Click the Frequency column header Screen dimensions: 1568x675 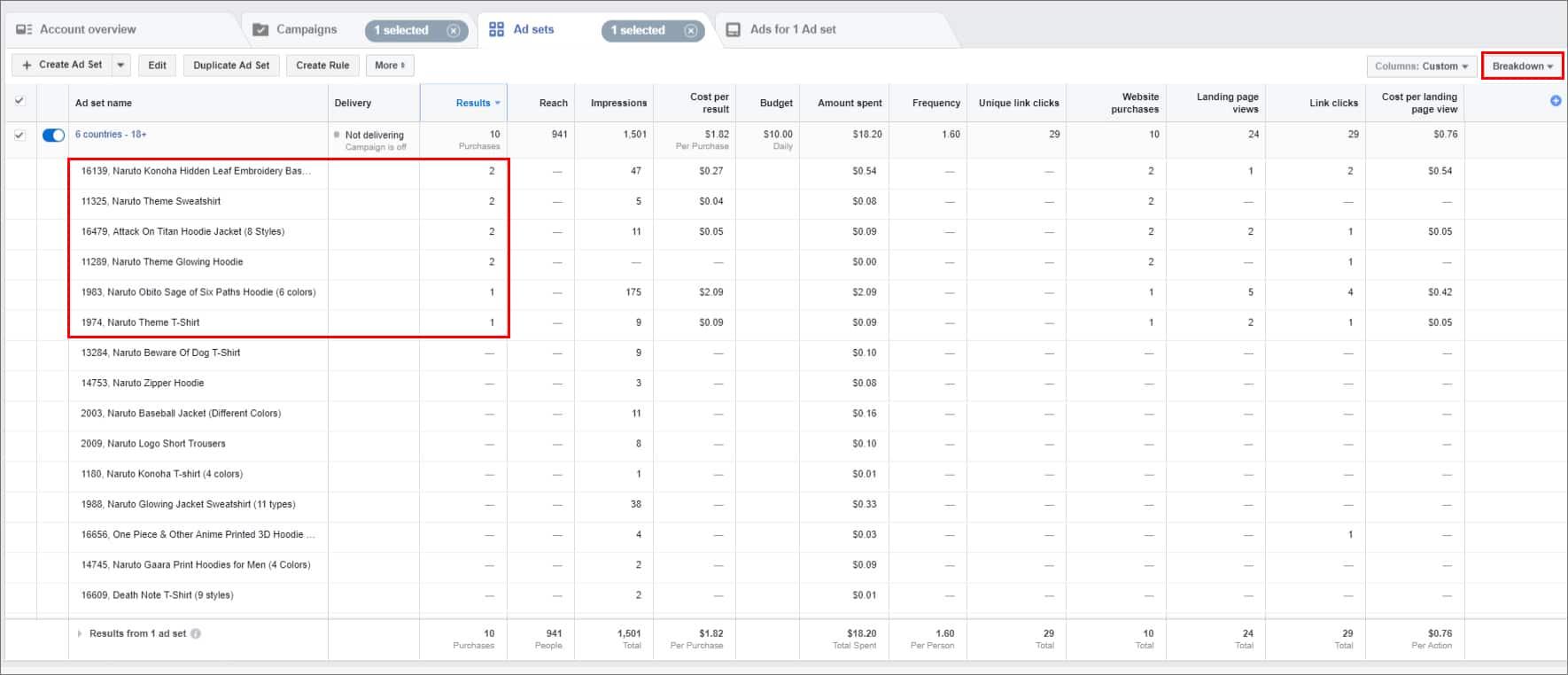[x=928, y=103]
